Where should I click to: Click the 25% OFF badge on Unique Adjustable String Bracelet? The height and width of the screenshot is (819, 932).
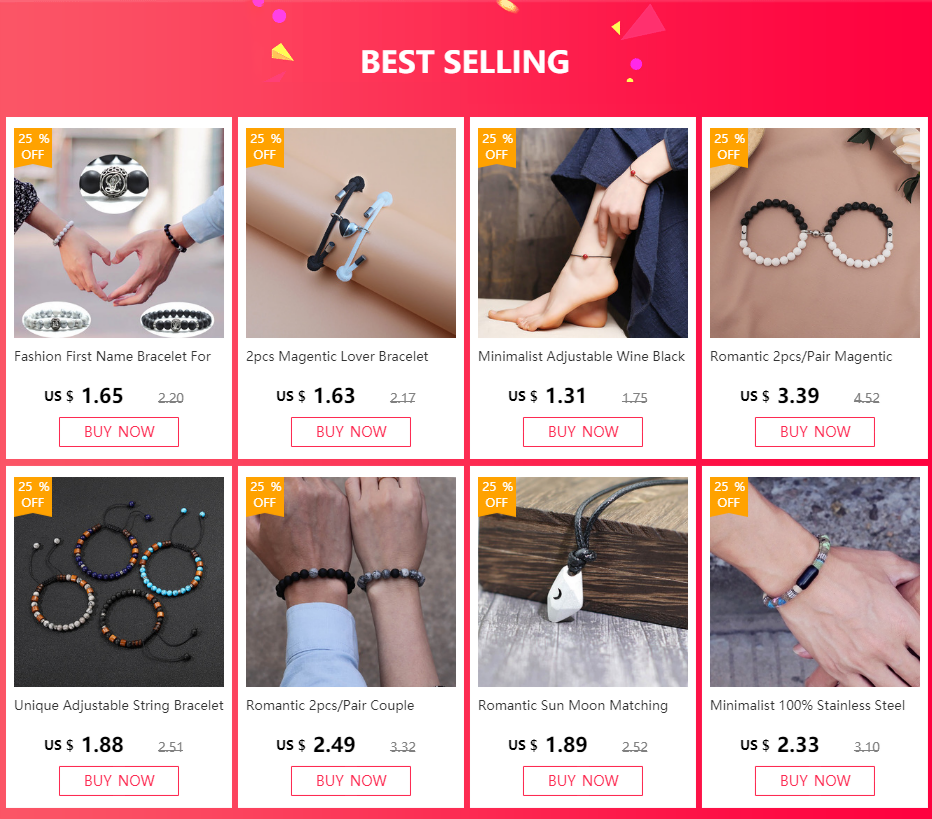click(x=33, y=496)
